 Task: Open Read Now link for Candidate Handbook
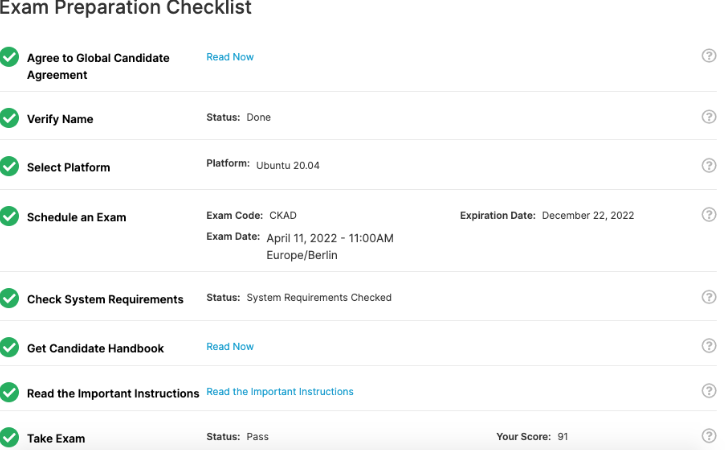point(230,347)
